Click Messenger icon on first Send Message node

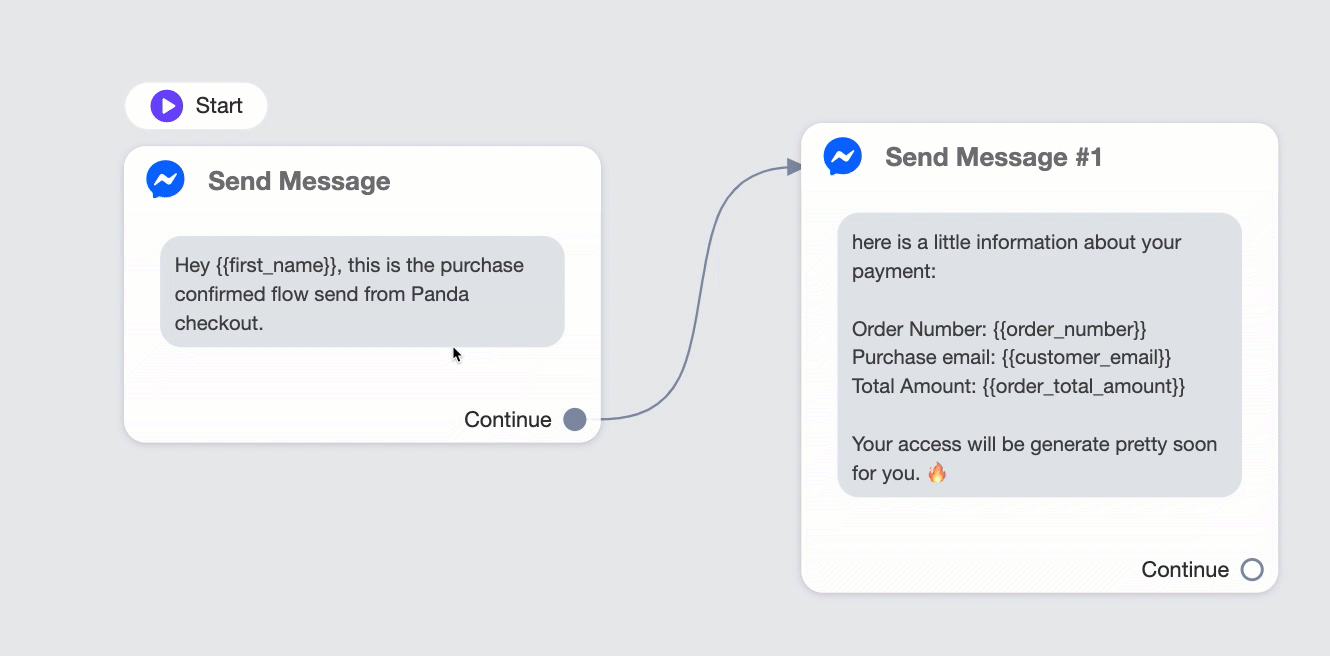tap(165, 180)
